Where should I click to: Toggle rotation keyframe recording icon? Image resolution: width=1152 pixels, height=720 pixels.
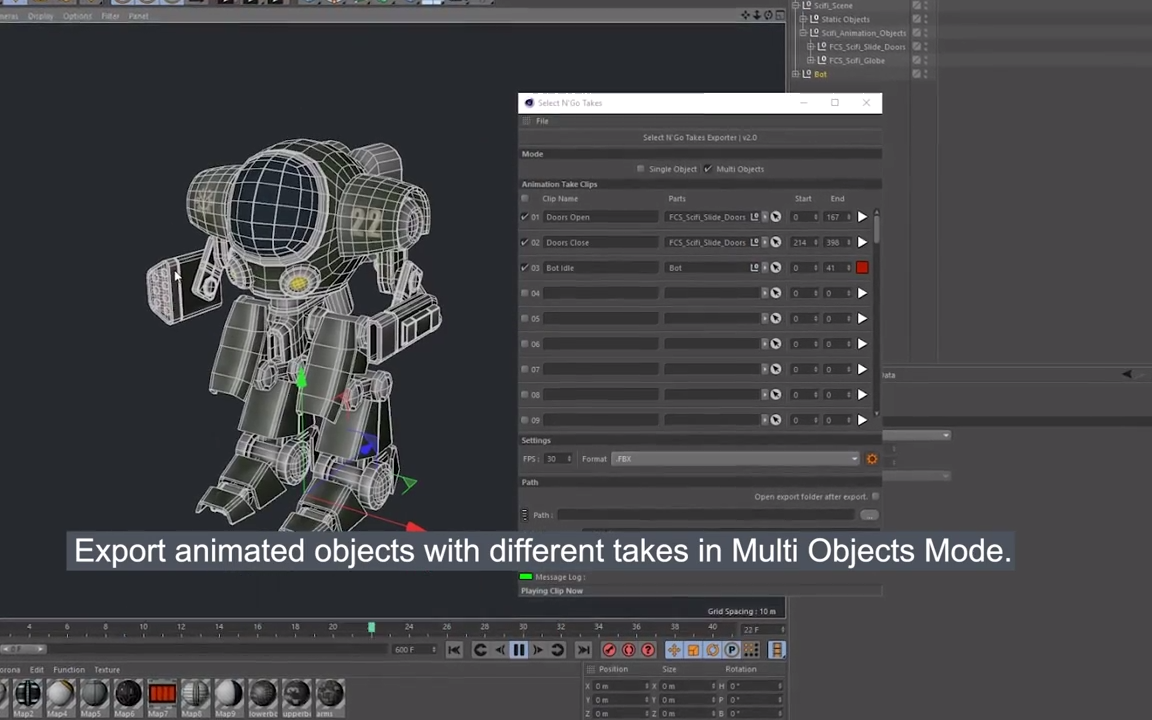pyautogui.click(x=712, y=650)
